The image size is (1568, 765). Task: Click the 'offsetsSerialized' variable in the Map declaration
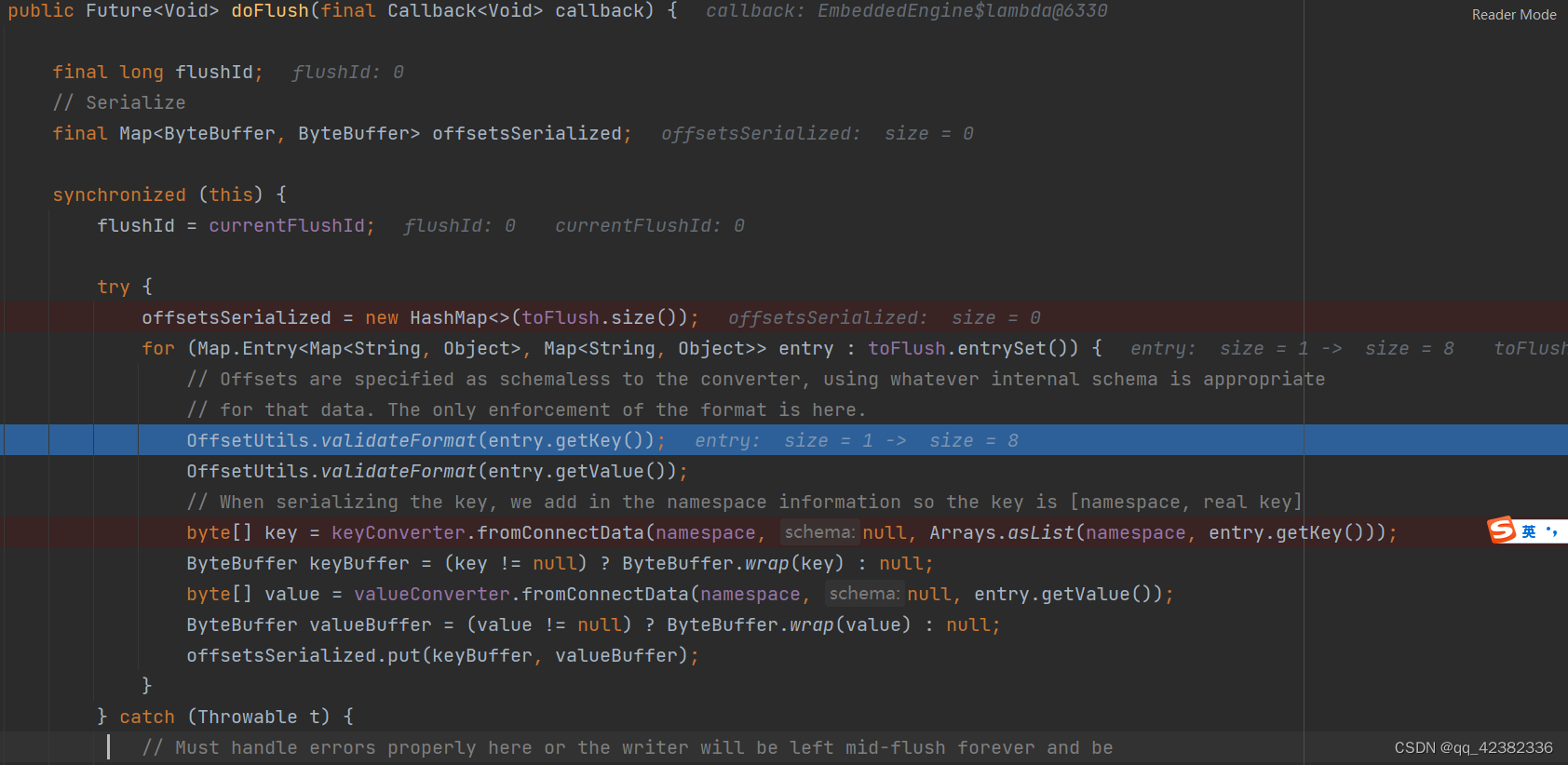point(527,134)
